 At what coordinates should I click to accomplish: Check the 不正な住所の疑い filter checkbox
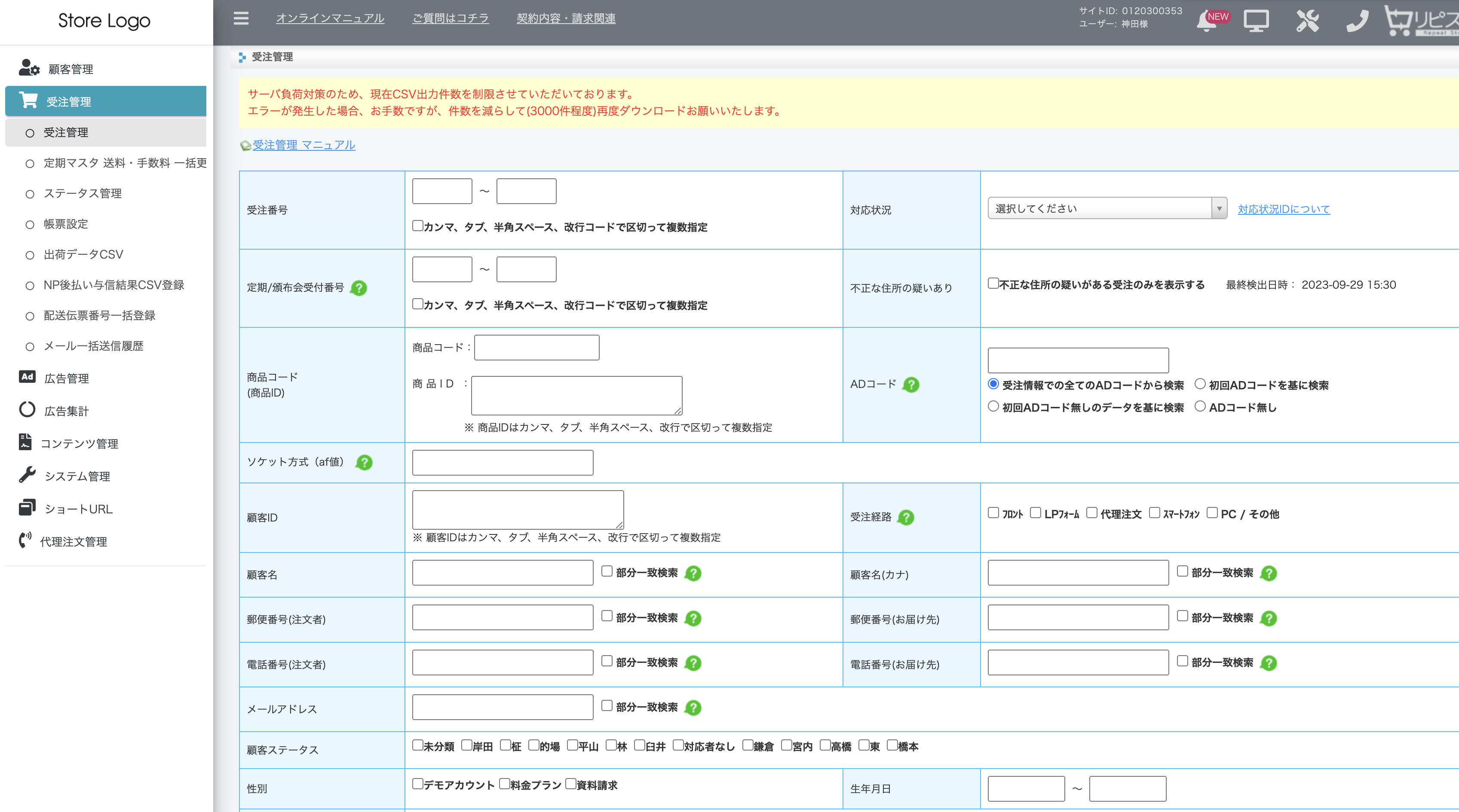[993, 283]
